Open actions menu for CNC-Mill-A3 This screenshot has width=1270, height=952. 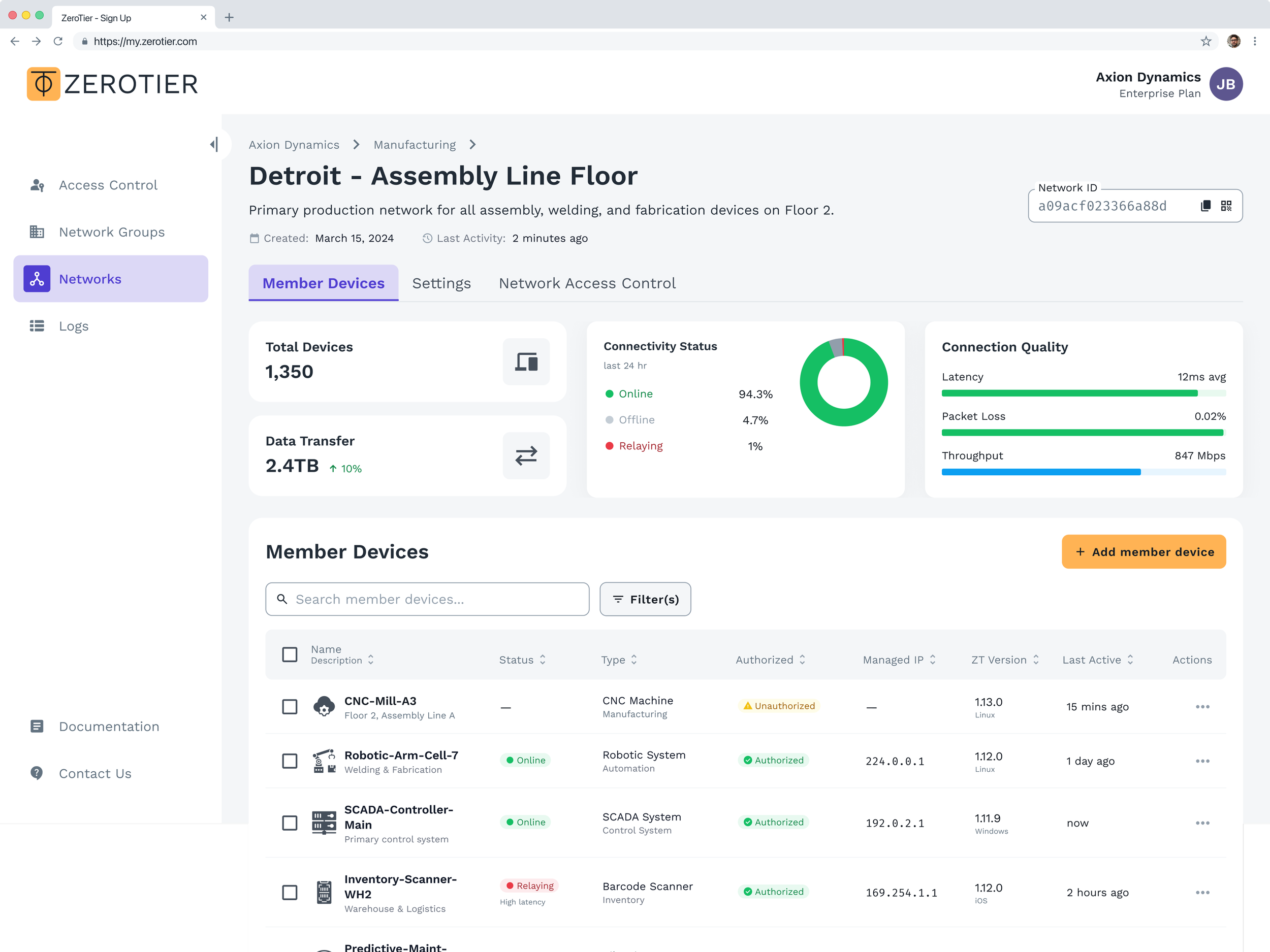pos(1202,706)
